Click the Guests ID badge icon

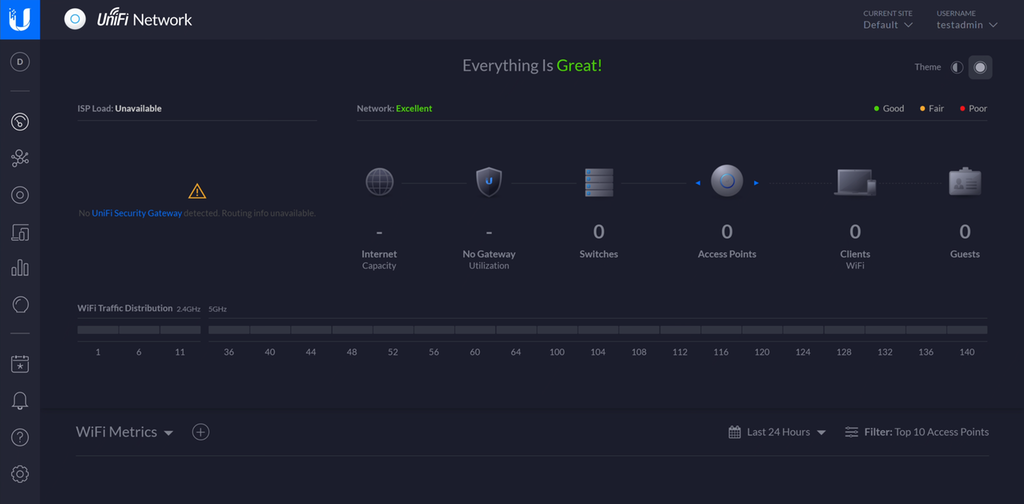click(x=965, y=182)
